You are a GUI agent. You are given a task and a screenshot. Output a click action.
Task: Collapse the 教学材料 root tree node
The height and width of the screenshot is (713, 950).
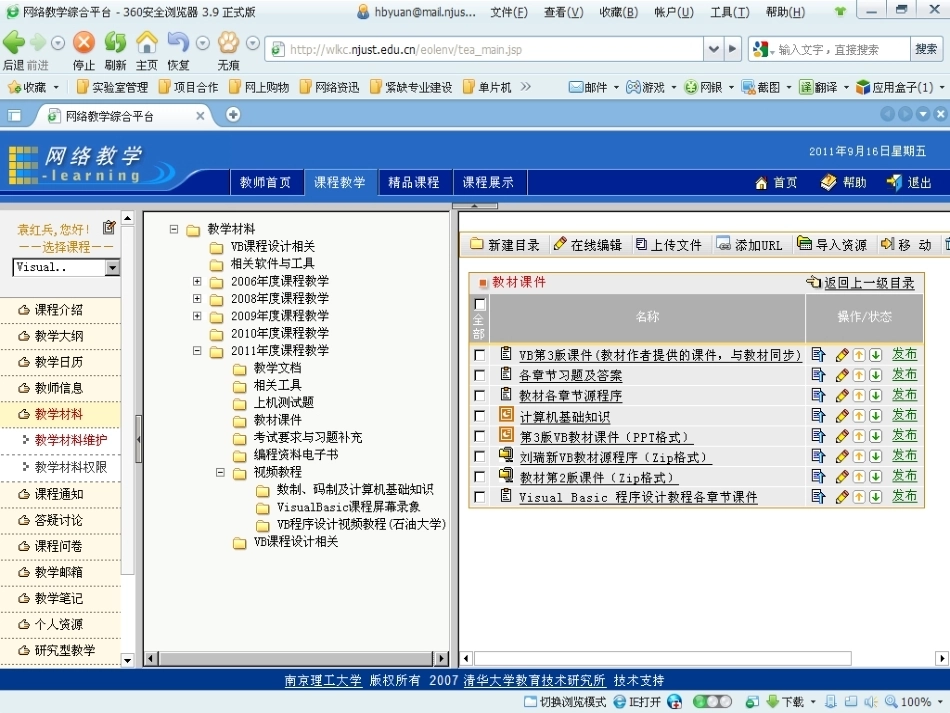174,229
